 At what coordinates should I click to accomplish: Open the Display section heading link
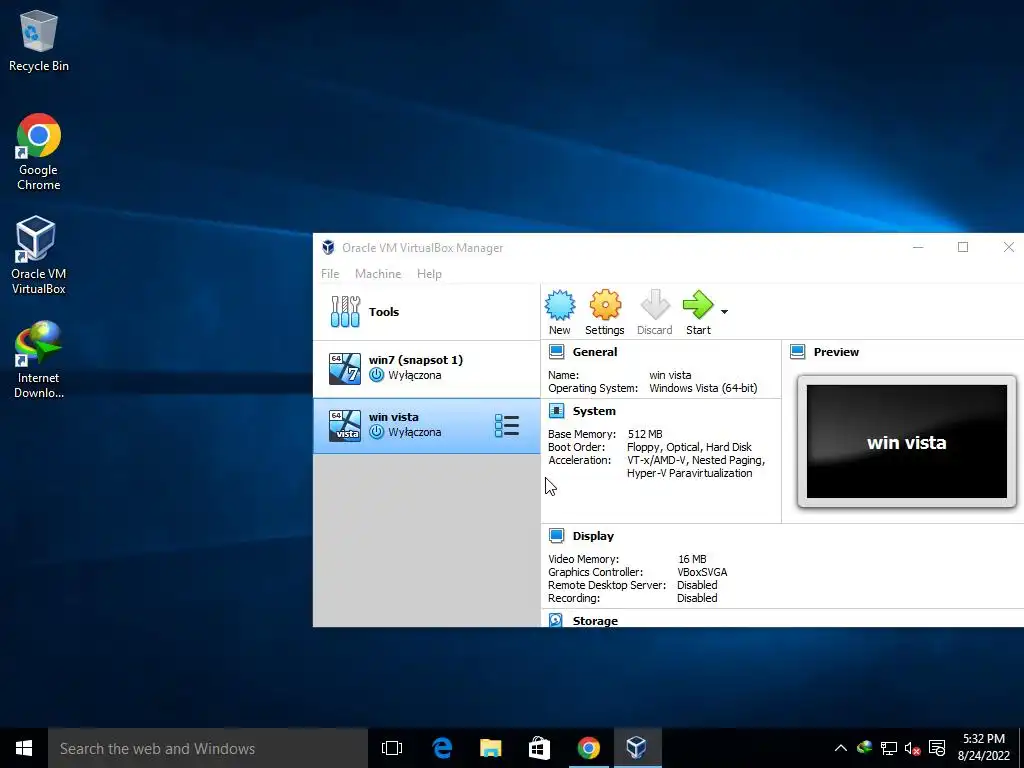[593, 536]
